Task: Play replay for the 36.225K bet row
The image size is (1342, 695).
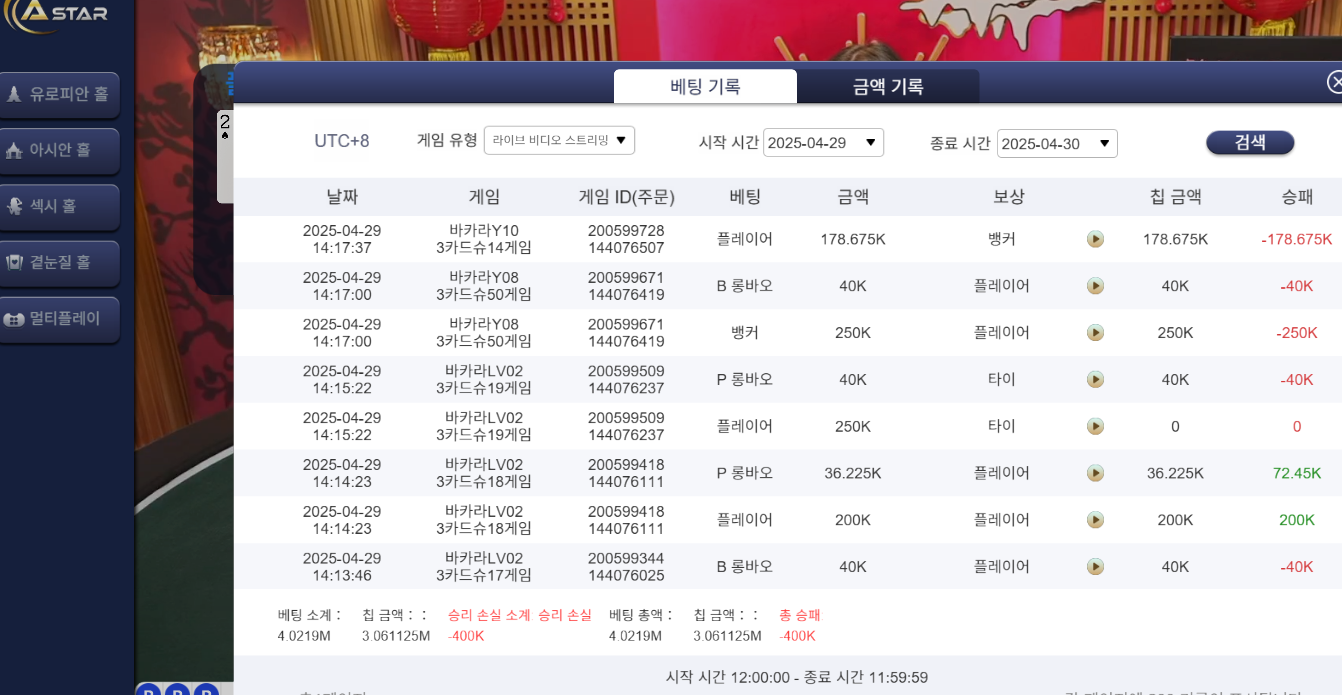Action: tap(1095, 473)
